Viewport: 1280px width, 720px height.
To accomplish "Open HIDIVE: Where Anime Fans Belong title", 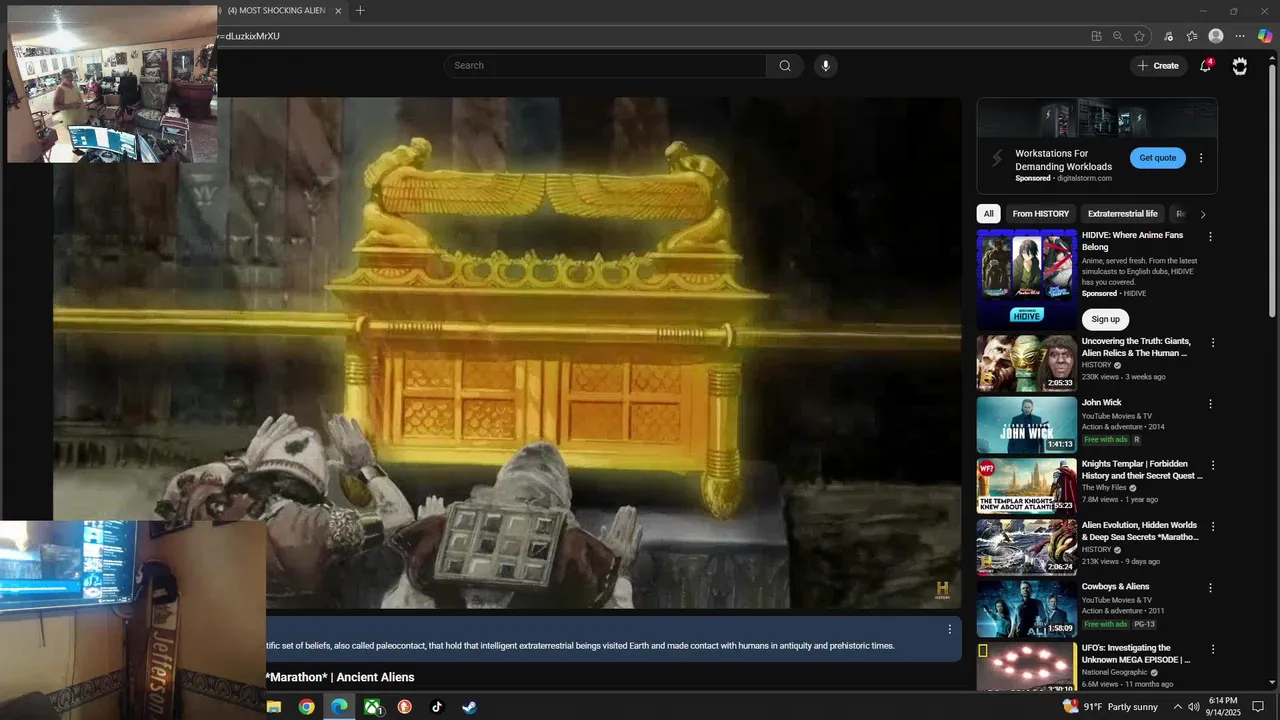I will (x=1132, y=241).
